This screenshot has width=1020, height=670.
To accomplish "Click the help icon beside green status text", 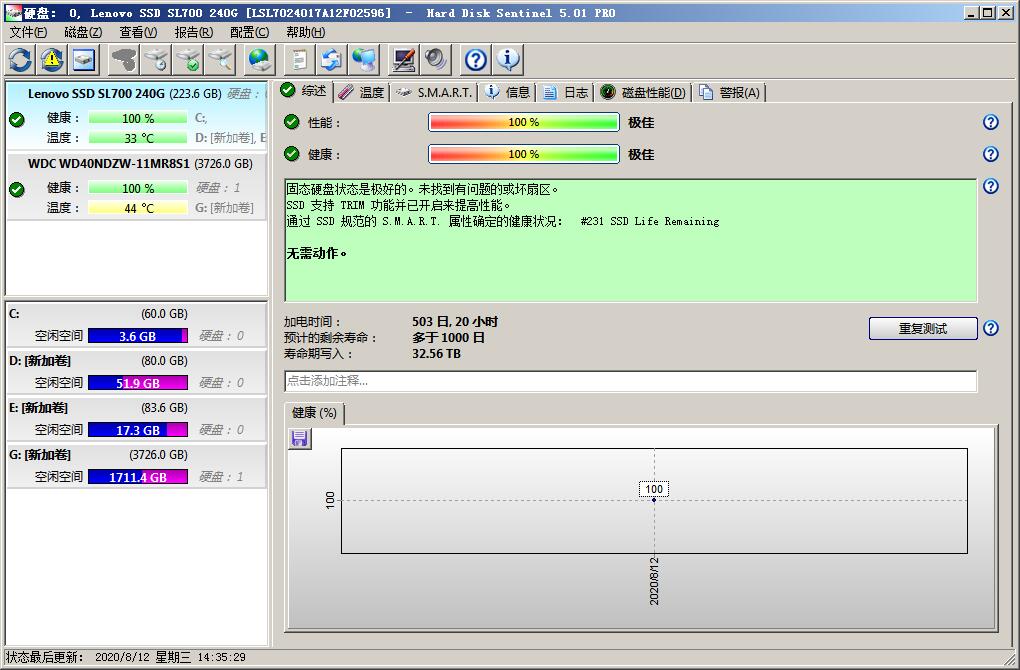I will (x=991, y=186).
